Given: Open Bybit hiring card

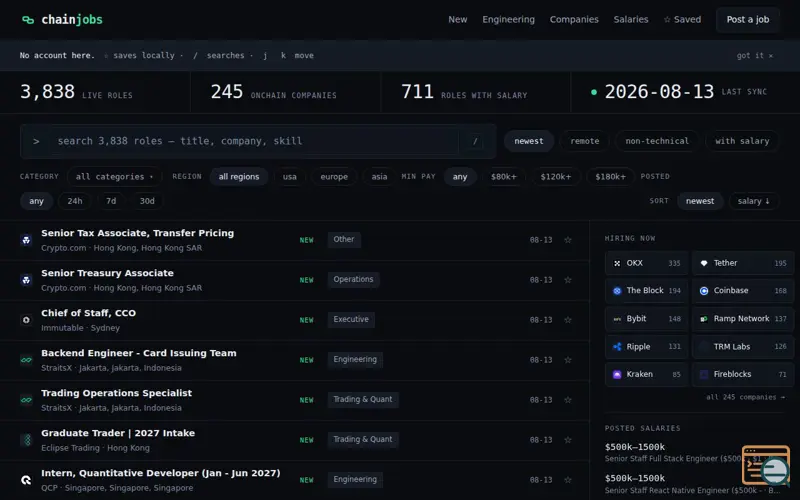Looking at the screenshot, I should [646, 319].
